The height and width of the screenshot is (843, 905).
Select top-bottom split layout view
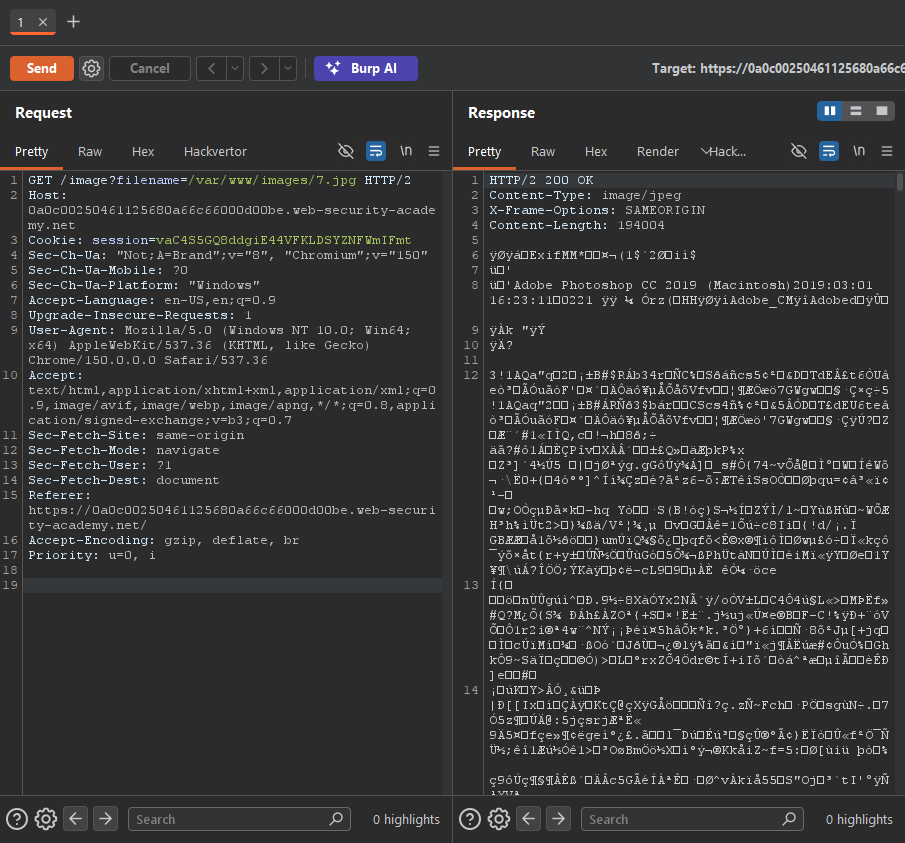pyautogui.click(x=856, y=111)
